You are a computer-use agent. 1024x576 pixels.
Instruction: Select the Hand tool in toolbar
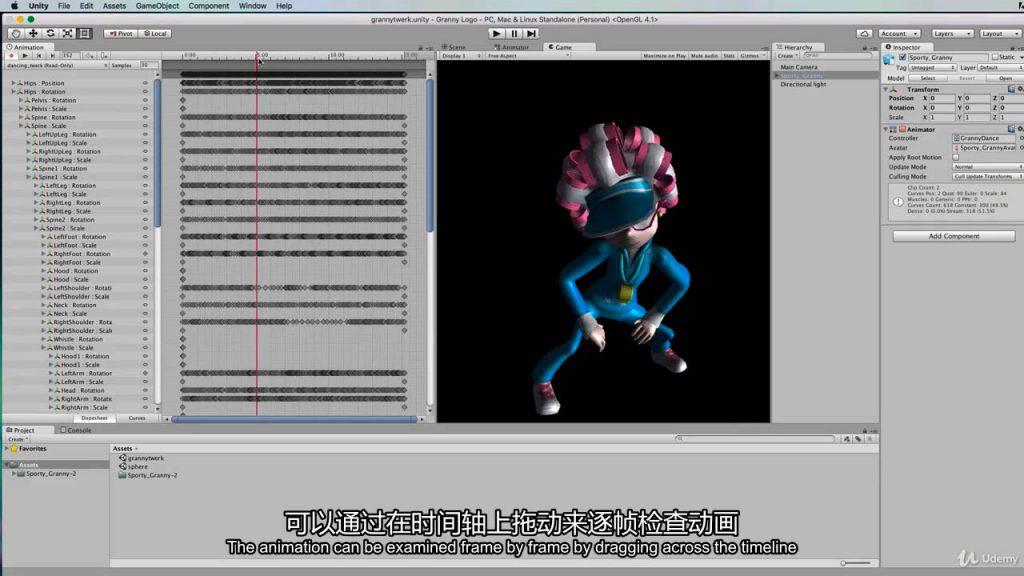point(16,33)
